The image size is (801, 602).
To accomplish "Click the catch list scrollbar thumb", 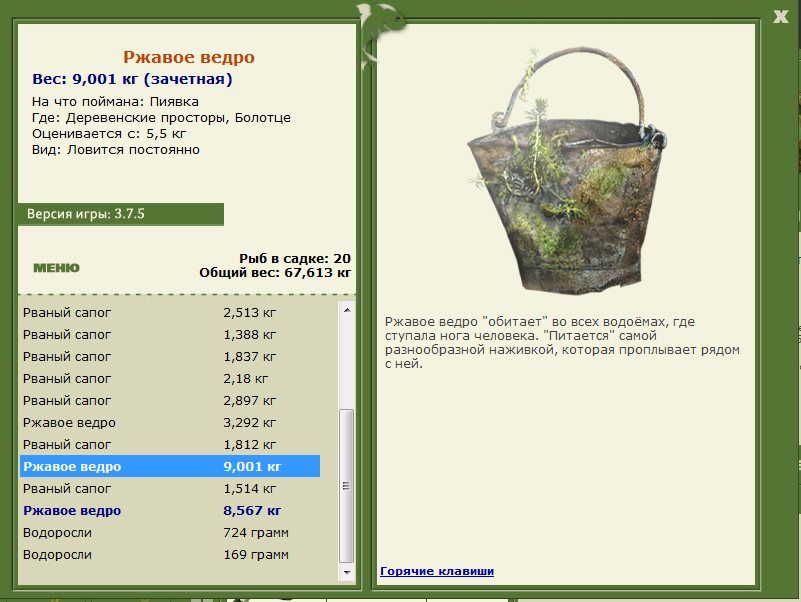I will coord(347,485).
